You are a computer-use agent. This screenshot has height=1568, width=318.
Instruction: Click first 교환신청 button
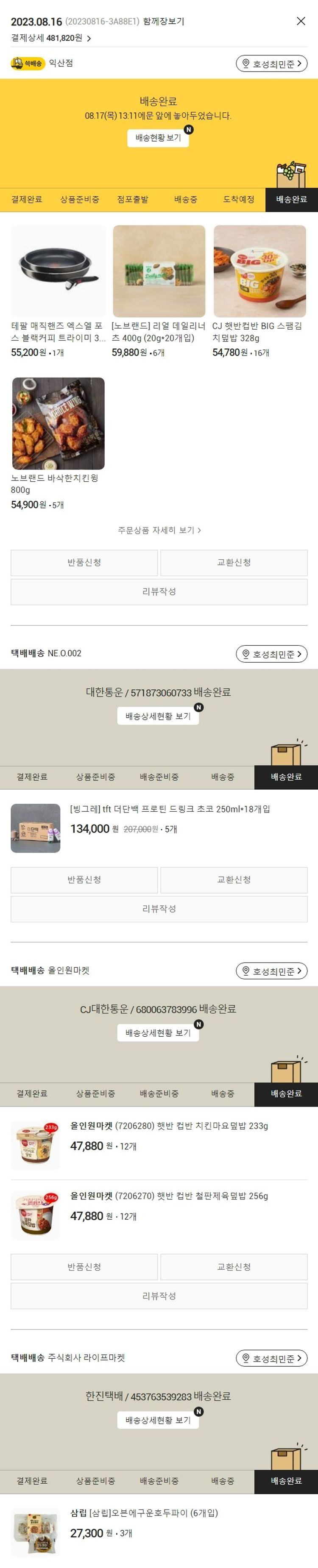coord(234,563)
